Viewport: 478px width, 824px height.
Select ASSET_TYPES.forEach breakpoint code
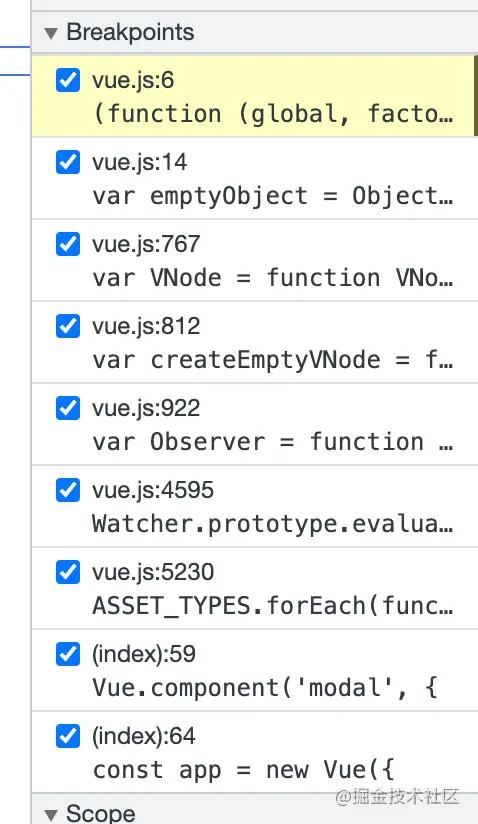(x=273, y=606)
